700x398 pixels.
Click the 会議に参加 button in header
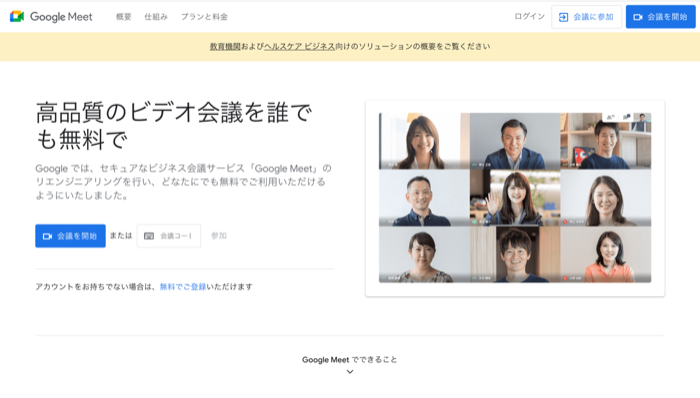(586, 17)
